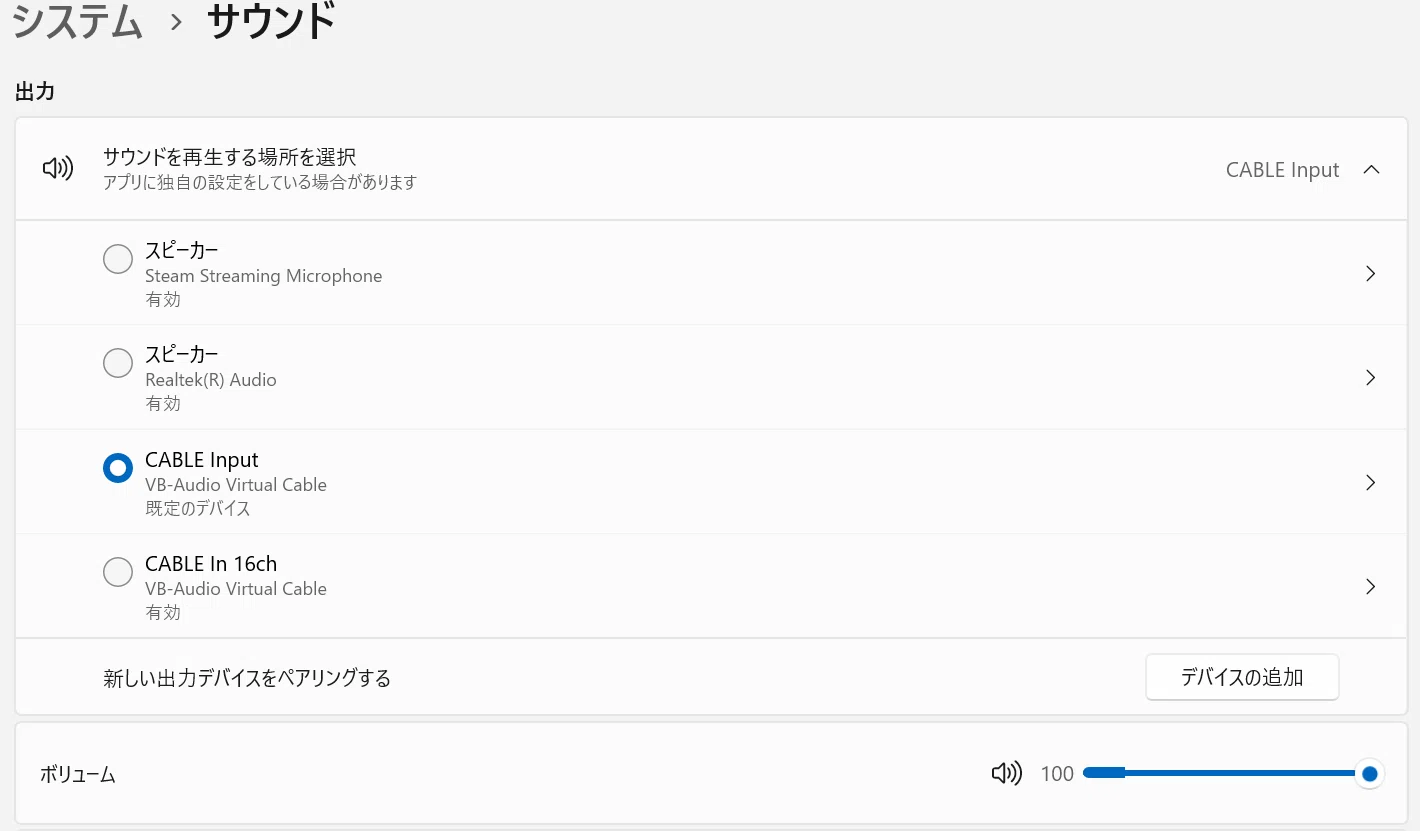Screen dimensions: 1420x831
Task: Collapse the output device list chevron
Action: tap(1371, 170)
